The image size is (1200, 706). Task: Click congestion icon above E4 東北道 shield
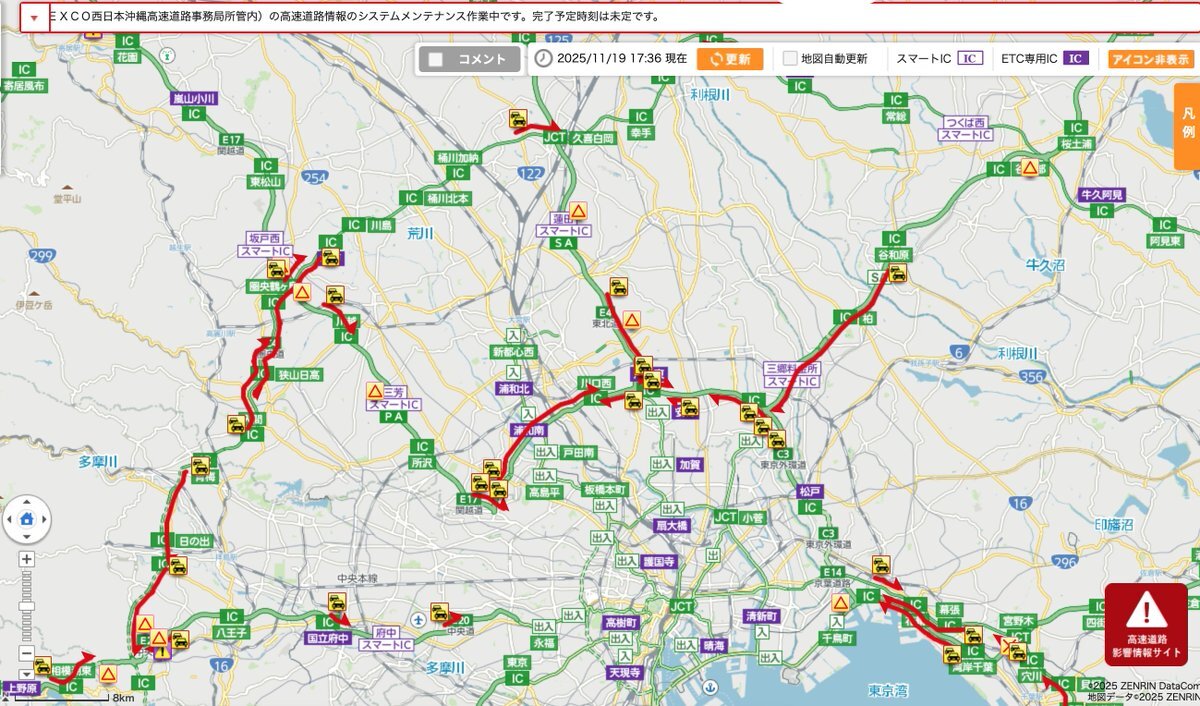(619, 288)
